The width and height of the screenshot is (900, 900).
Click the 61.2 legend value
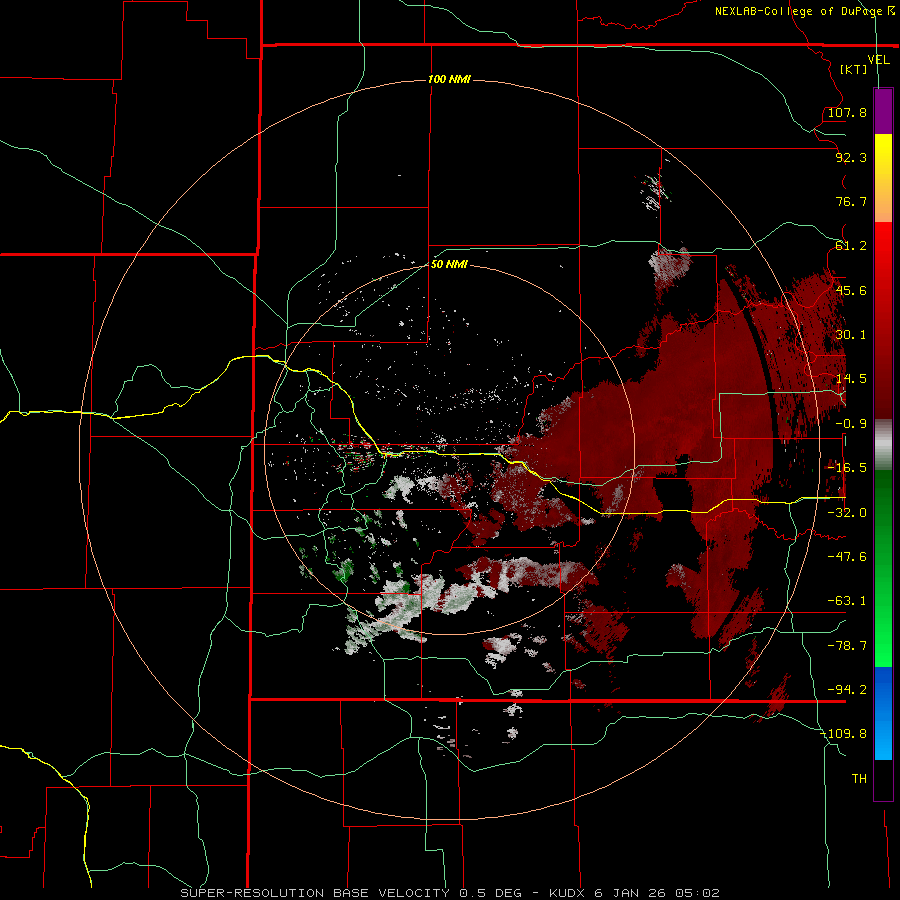click(x=851, y=246)
